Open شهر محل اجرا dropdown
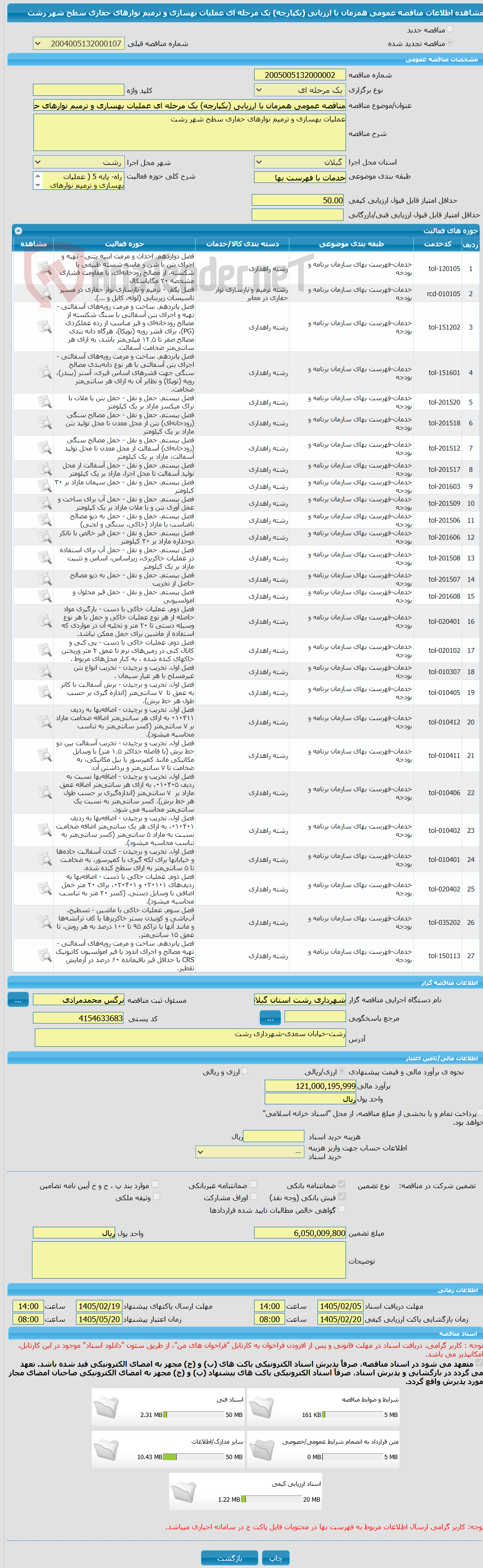The height and width of the screenshot is (1568, 483). (78, 163)
